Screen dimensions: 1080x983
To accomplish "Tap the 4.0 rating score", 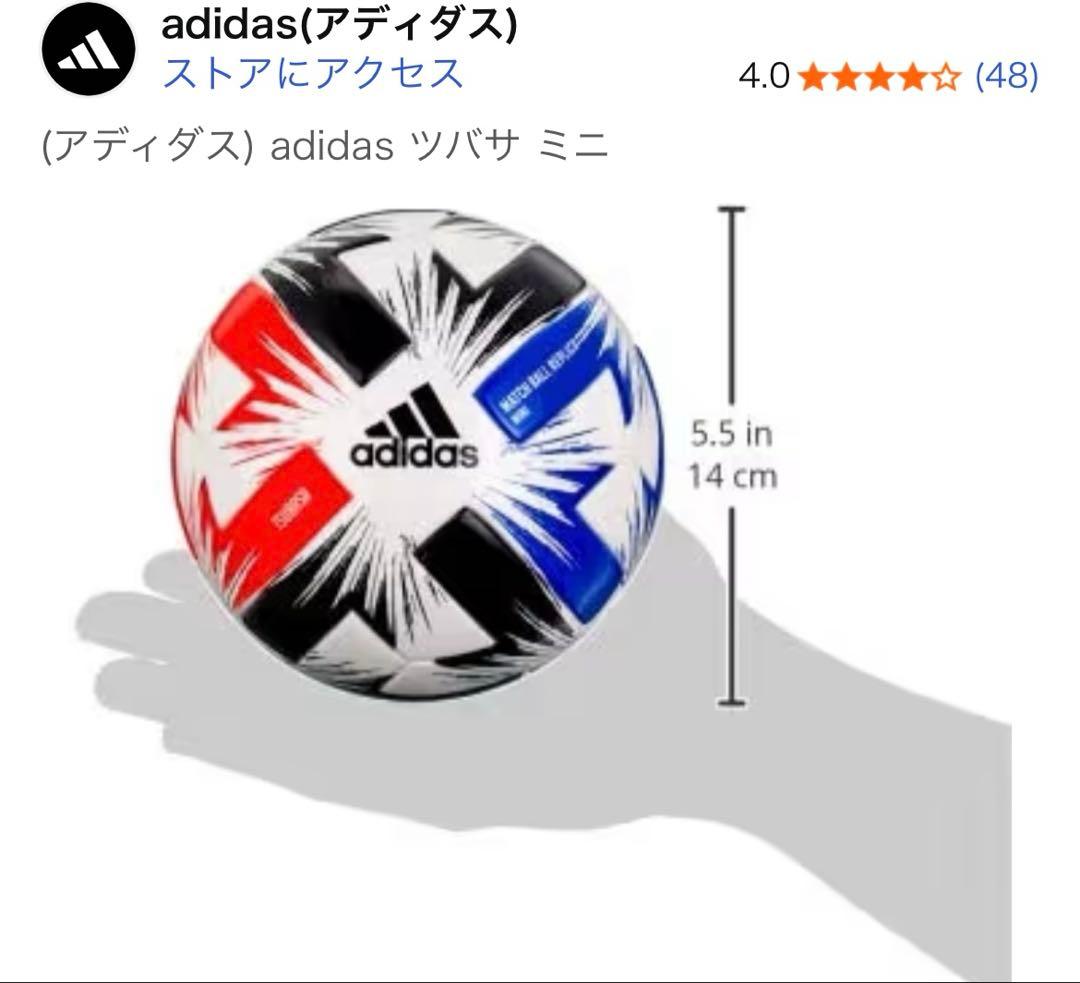I will [764, 76].
